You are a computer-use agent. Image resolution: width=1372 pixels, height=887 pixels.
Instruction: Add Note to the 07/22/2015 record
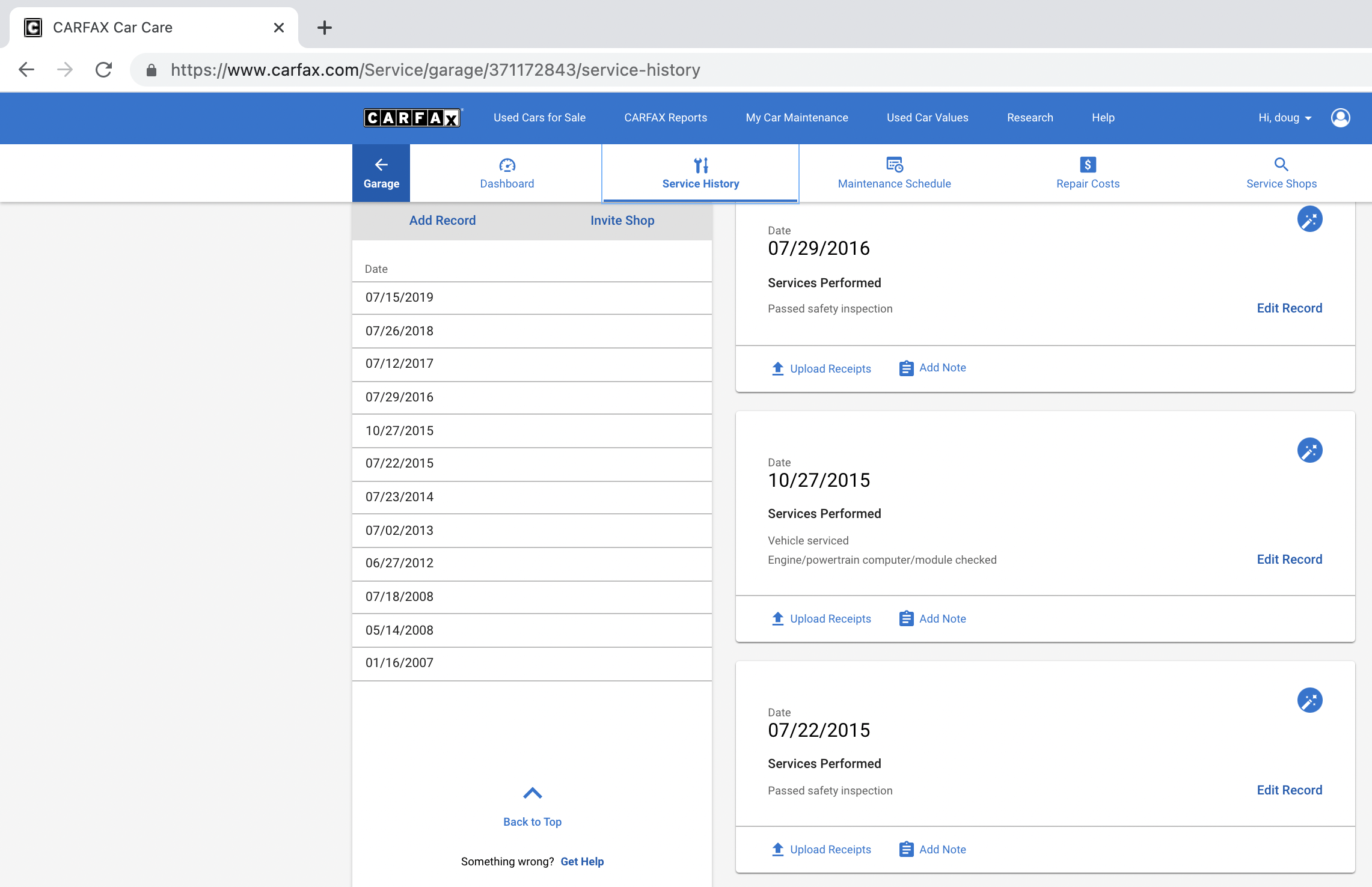933,849
